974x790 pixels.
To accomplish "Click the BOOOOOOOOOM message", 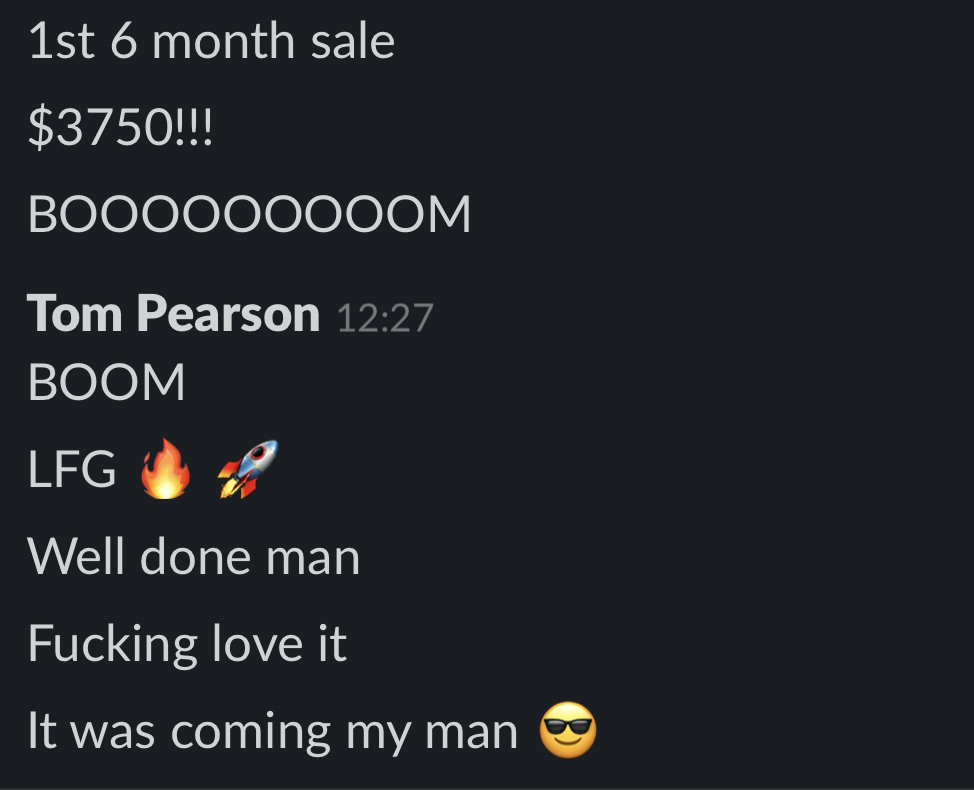I will (249, 214).
